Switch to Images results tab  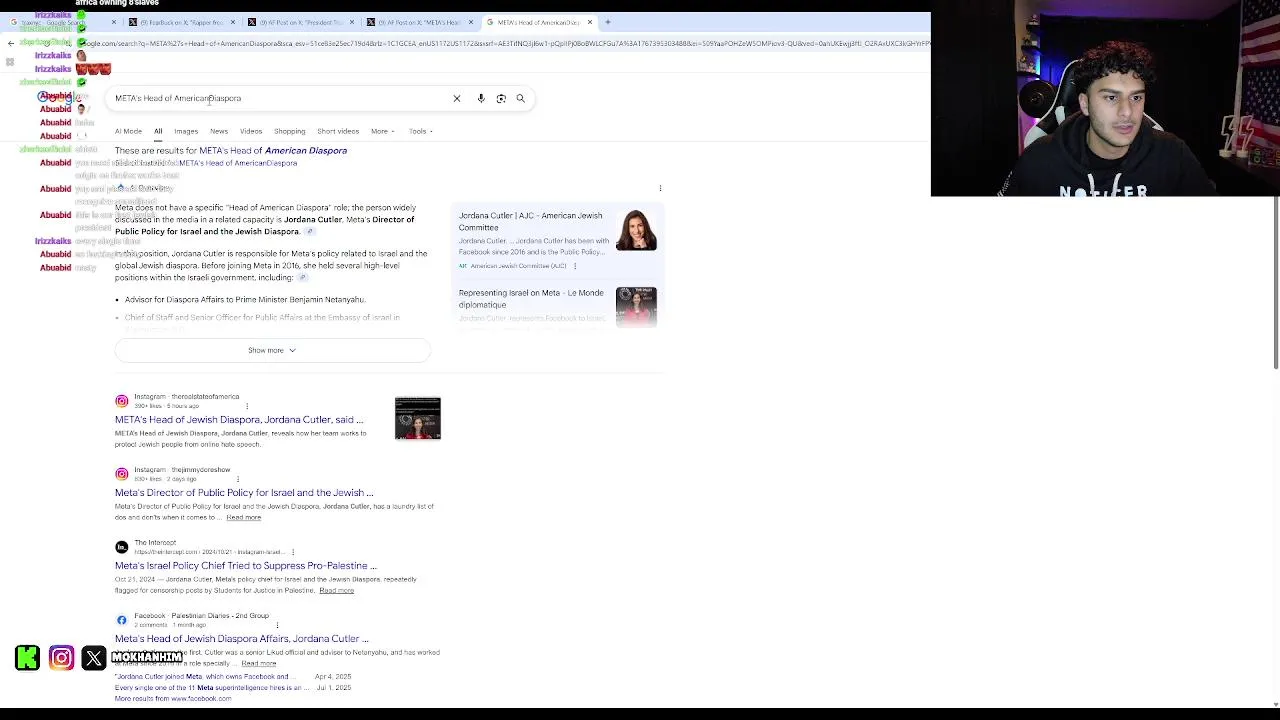point(186,131)
